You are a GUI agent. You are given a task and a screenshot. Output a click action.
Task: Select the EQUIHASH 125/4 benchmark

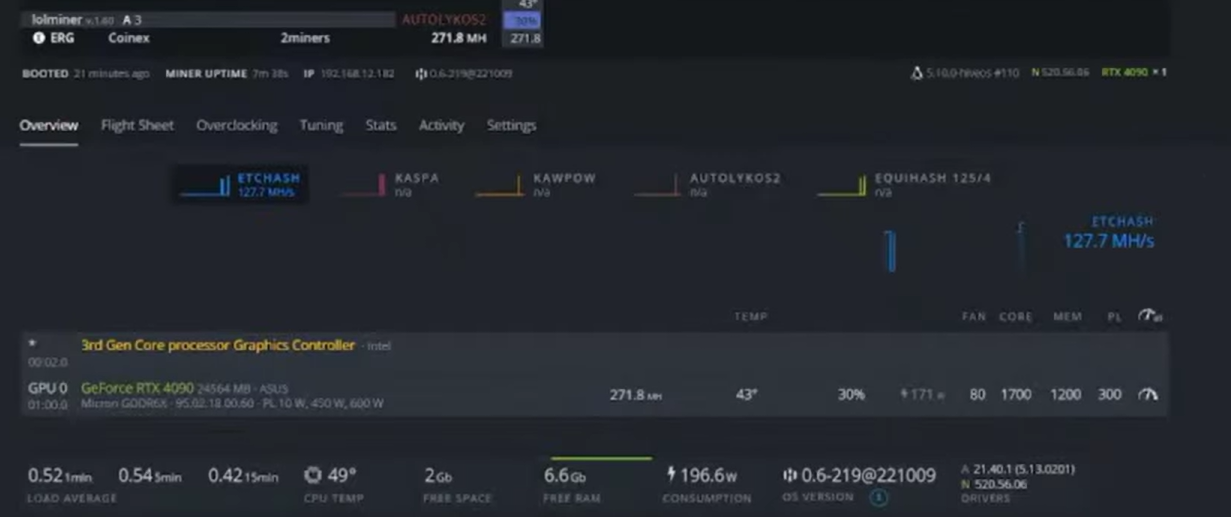905,184
